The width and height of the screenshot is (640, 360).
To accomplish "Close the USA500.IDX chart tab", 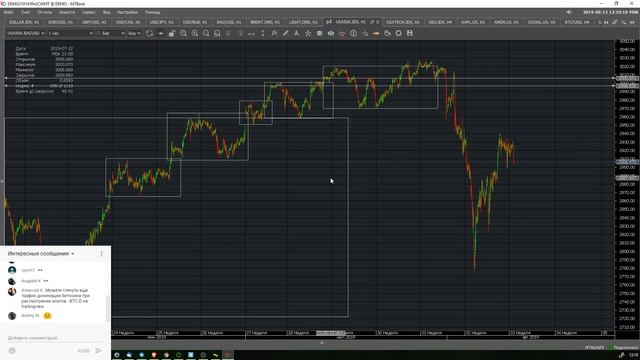I will (378, 22).
